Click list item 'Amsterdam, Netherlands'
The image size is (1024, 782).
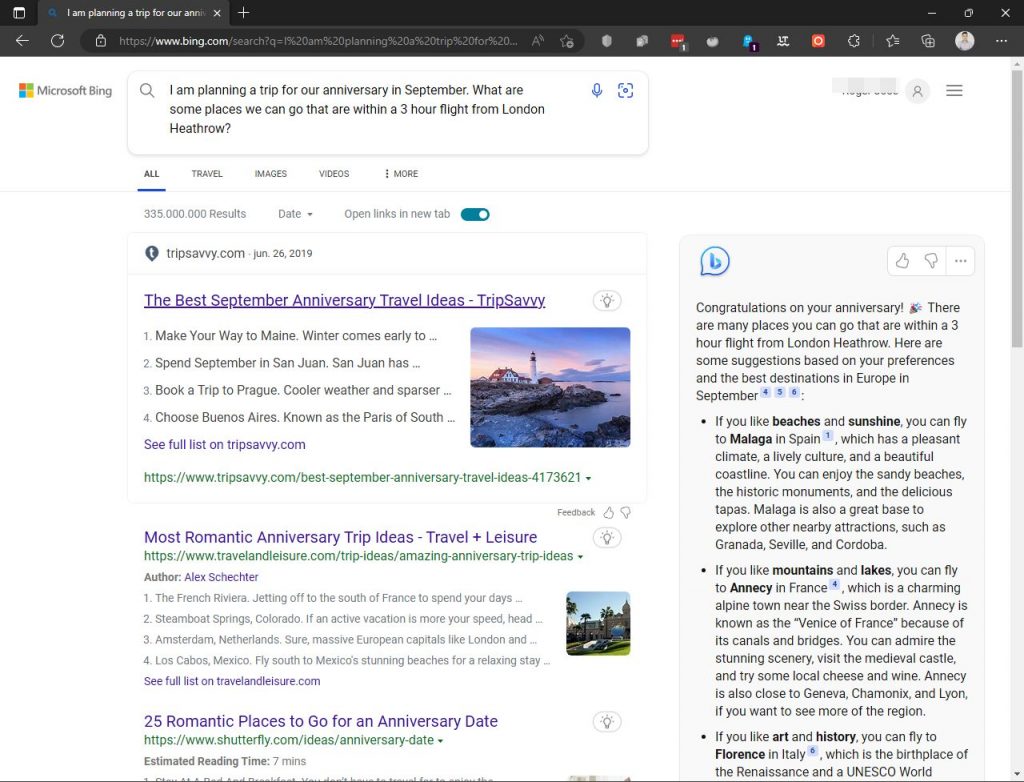[x=345, y=640]
